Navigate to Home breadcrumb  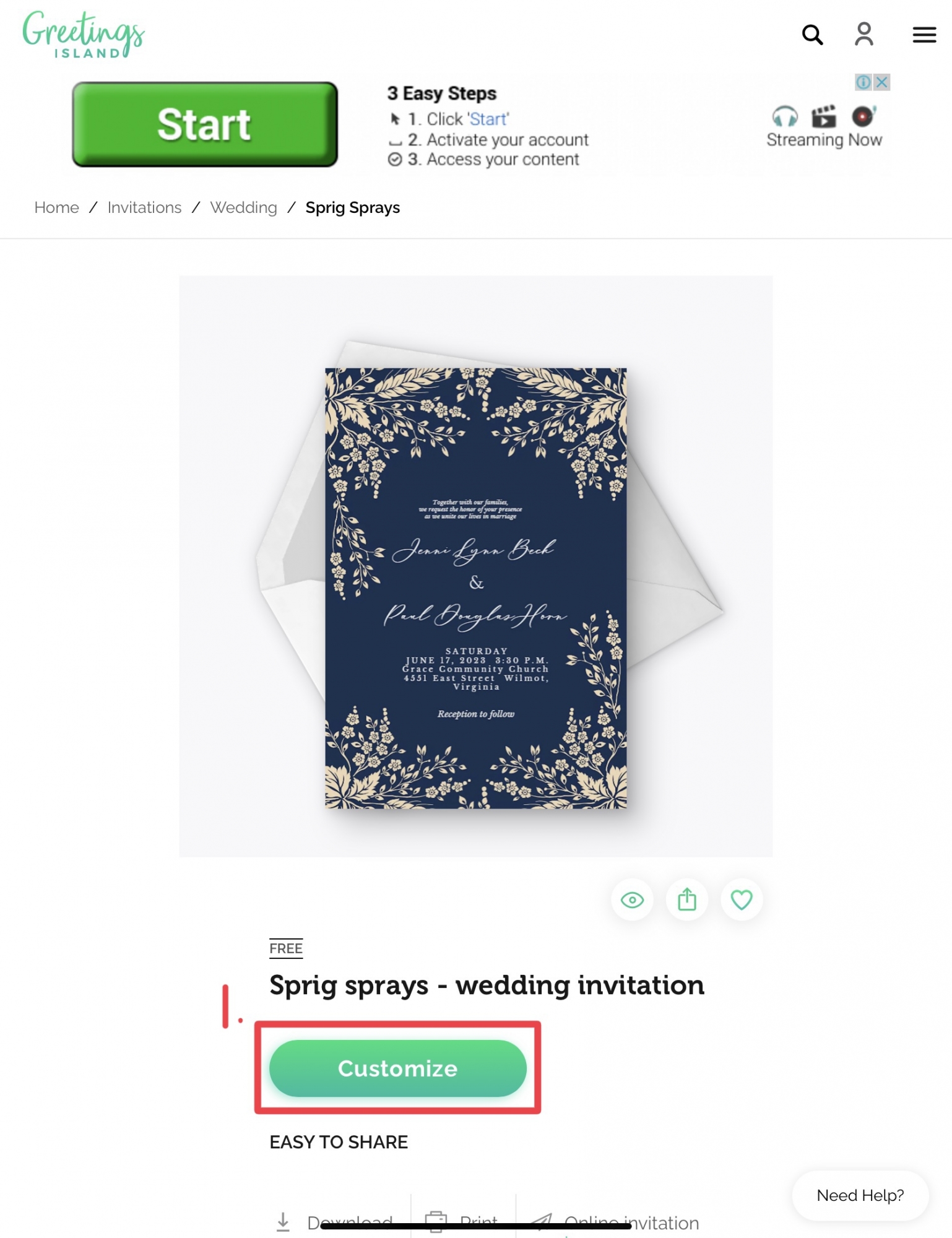[56, 207]
